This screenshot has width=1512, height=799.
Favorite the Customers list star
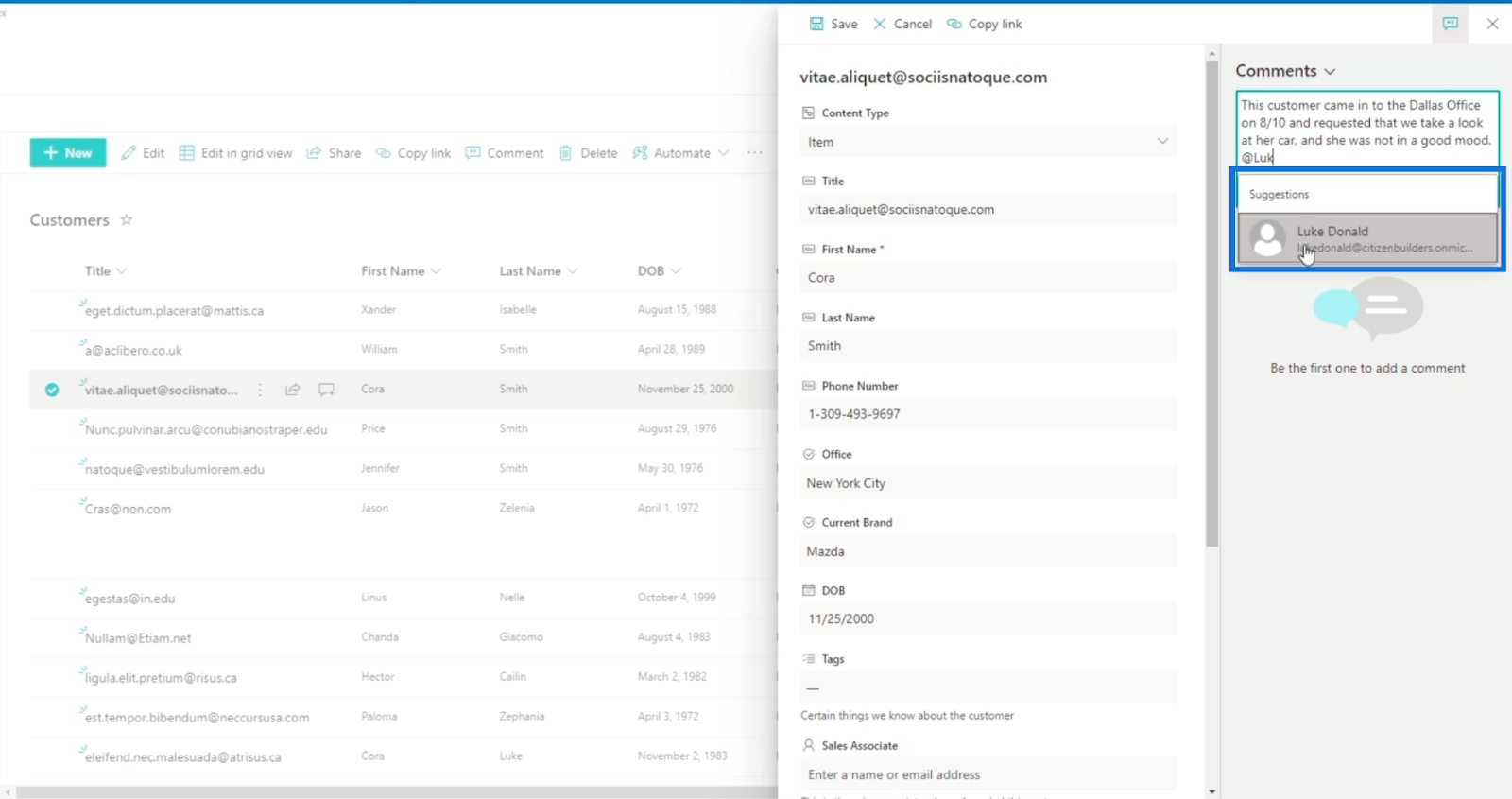(127, 219)
